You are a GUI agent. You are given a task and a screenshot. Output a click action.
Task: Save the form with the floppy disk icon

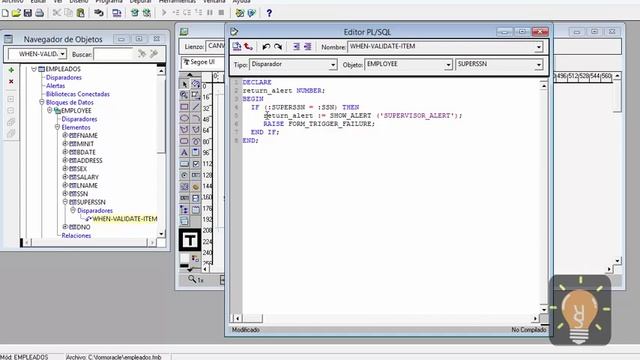tap(28, 13)
